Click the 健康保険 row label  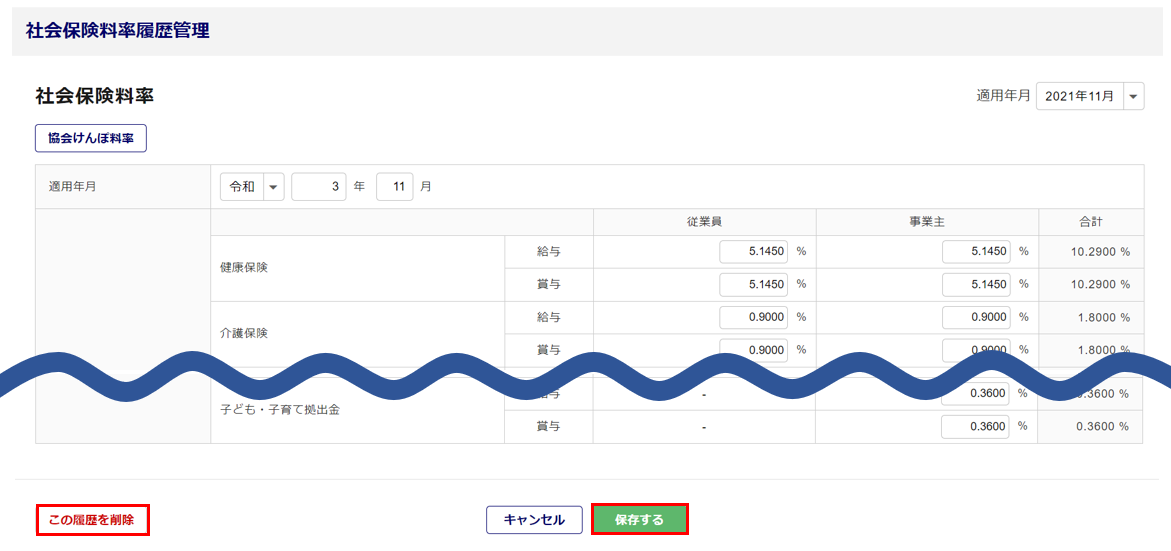(x=244, y=268)
